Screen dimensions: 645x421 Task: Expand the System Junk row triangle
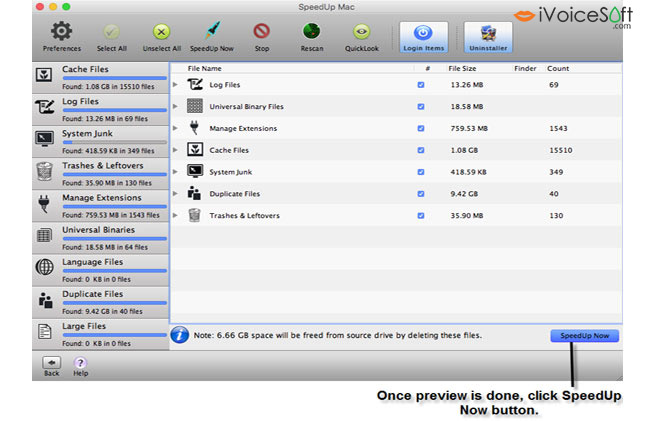(175, 172)
